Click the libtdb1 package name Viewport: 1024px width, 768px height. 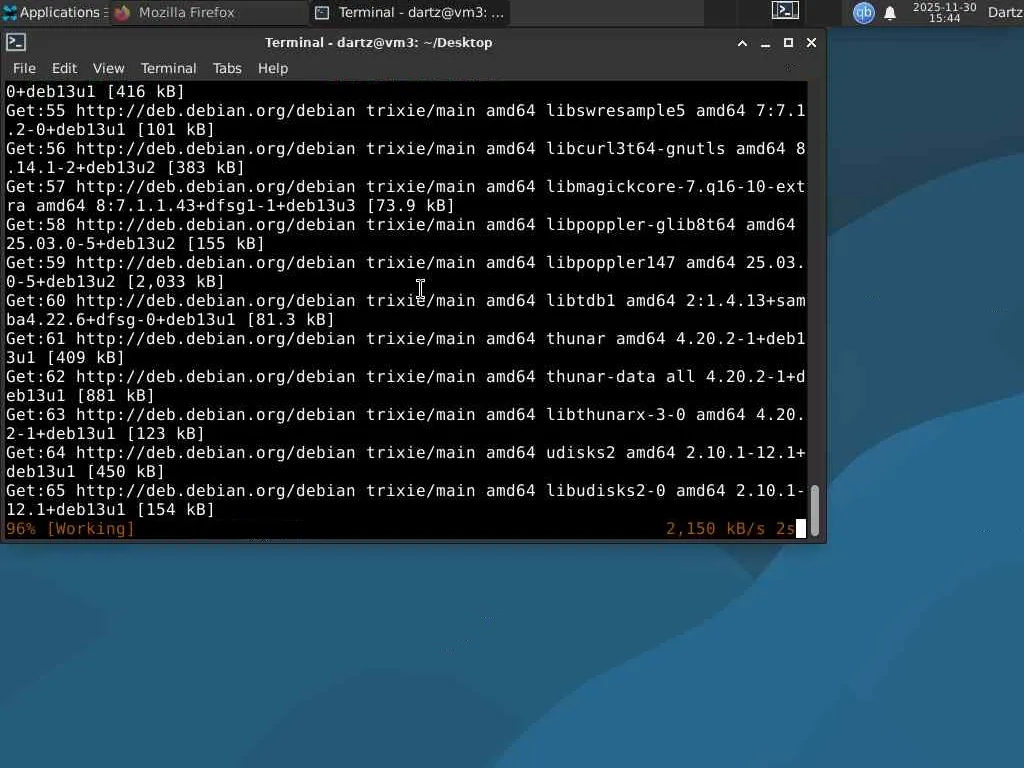[581, 300]
